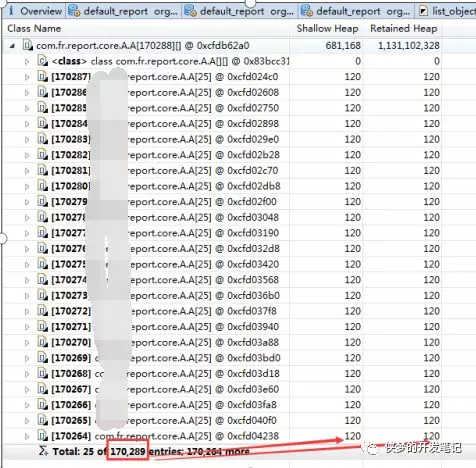Click the class icon in <class> row

(x=43, y=61)
